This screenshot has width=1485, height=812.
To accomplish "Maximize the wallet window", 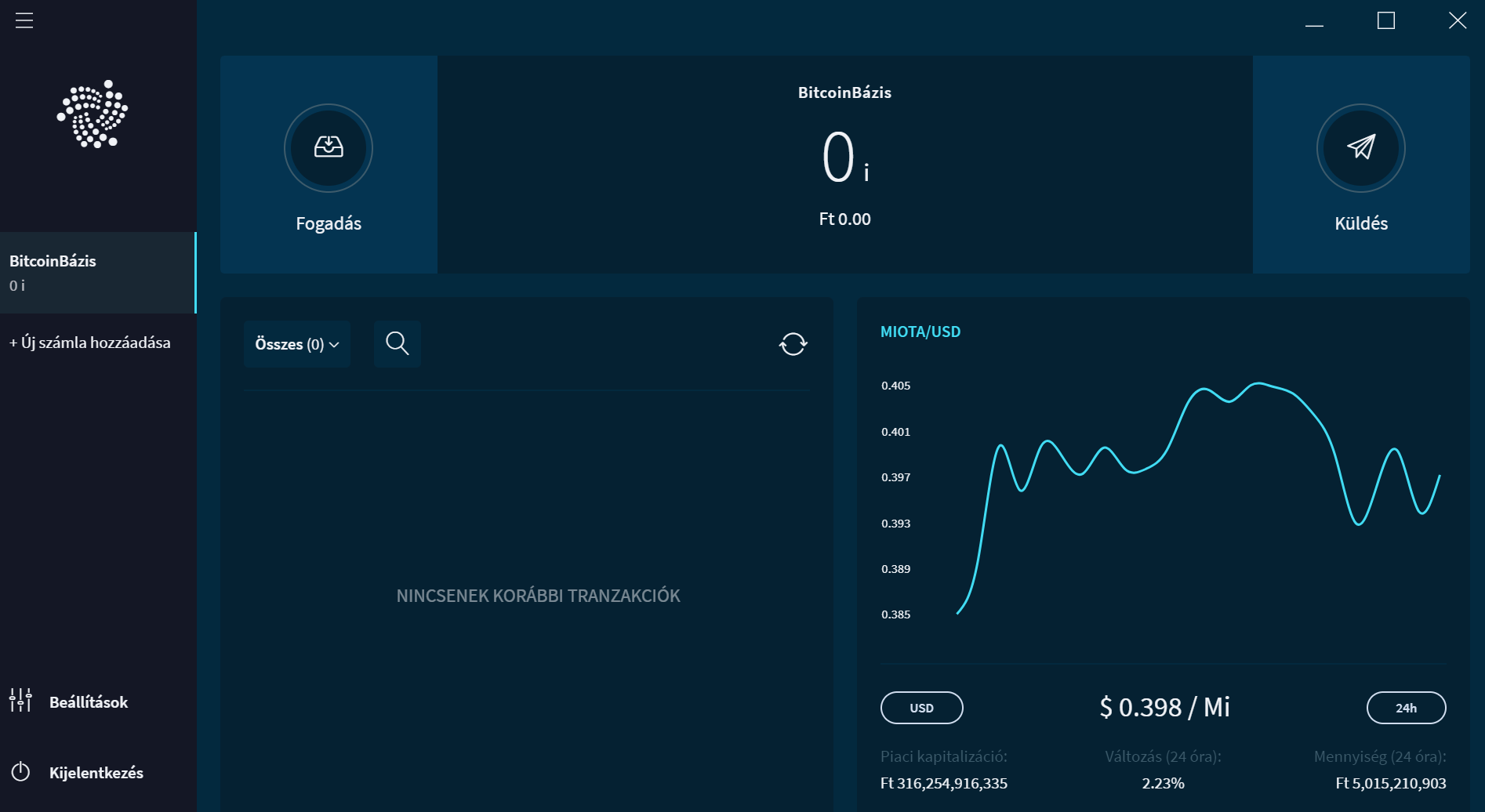I will coord(1386,20).
